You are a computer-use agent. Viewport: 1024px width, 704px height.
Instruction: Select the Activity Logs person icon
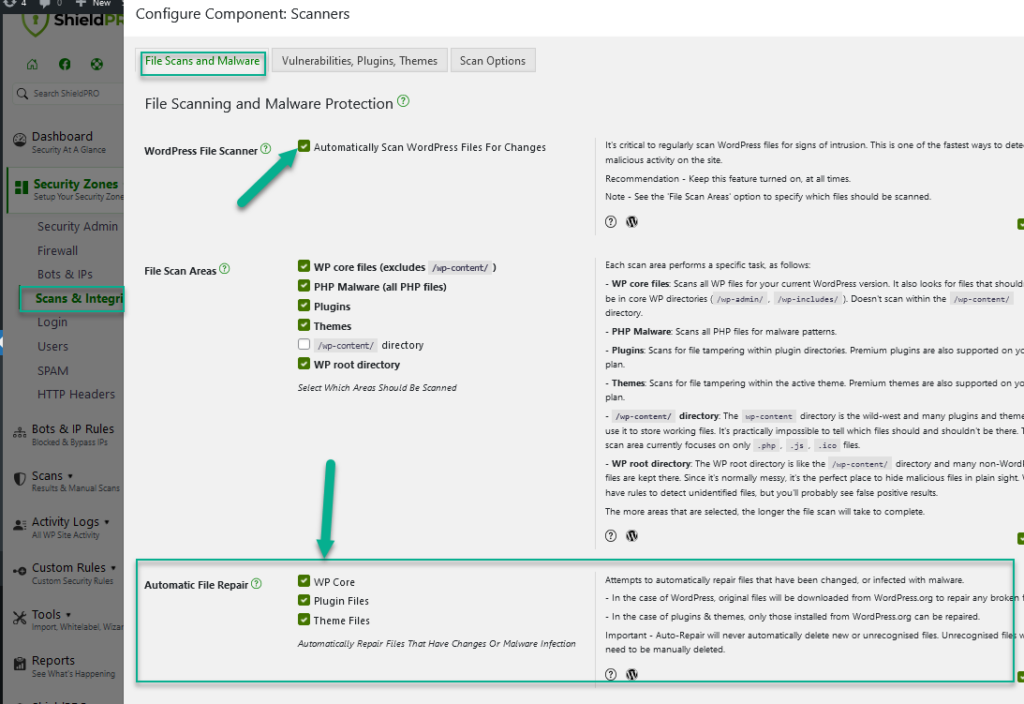tap(18, 524)
